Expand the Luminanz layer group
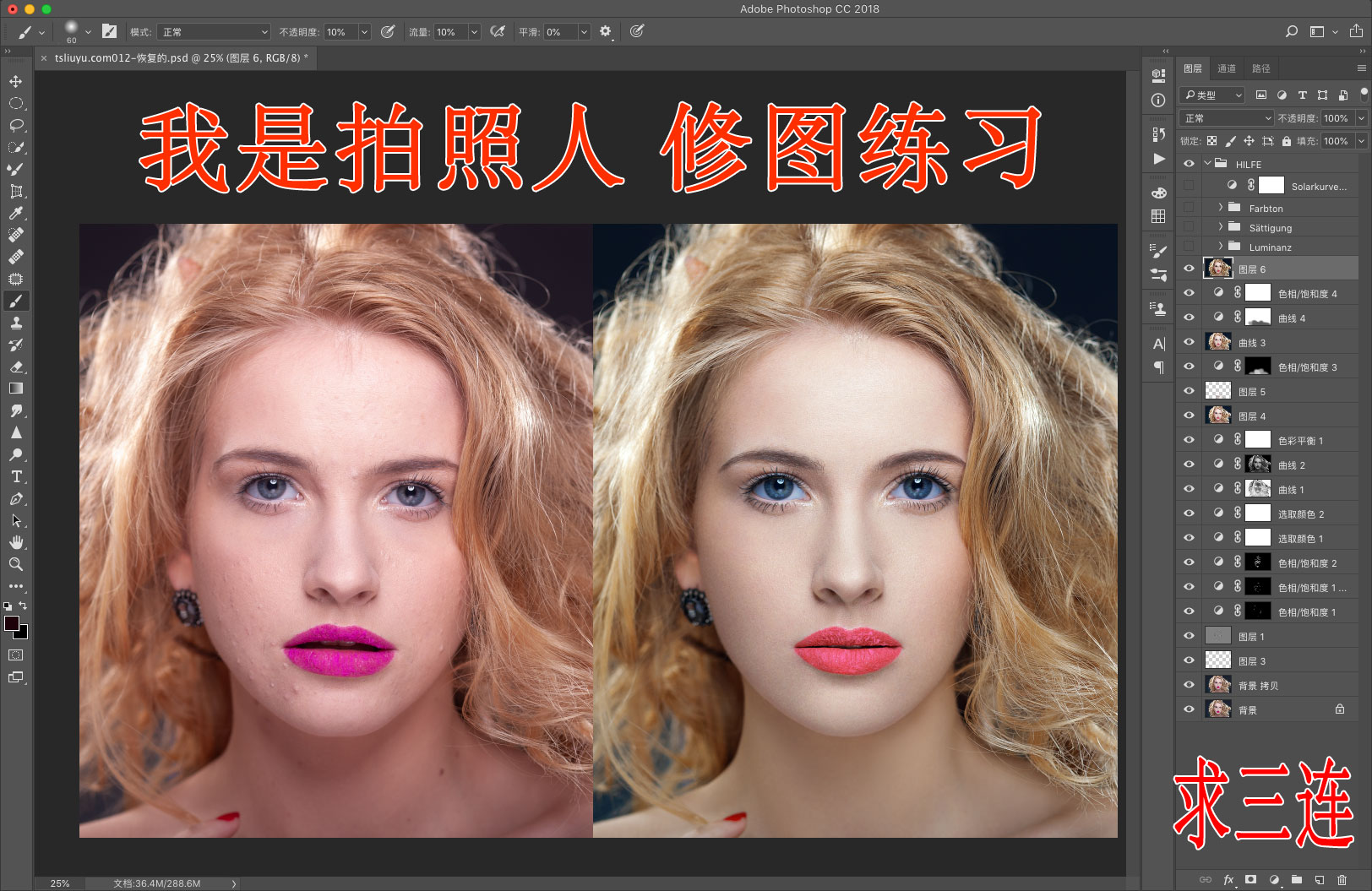1372x891 pixels. click(1221, 247)
